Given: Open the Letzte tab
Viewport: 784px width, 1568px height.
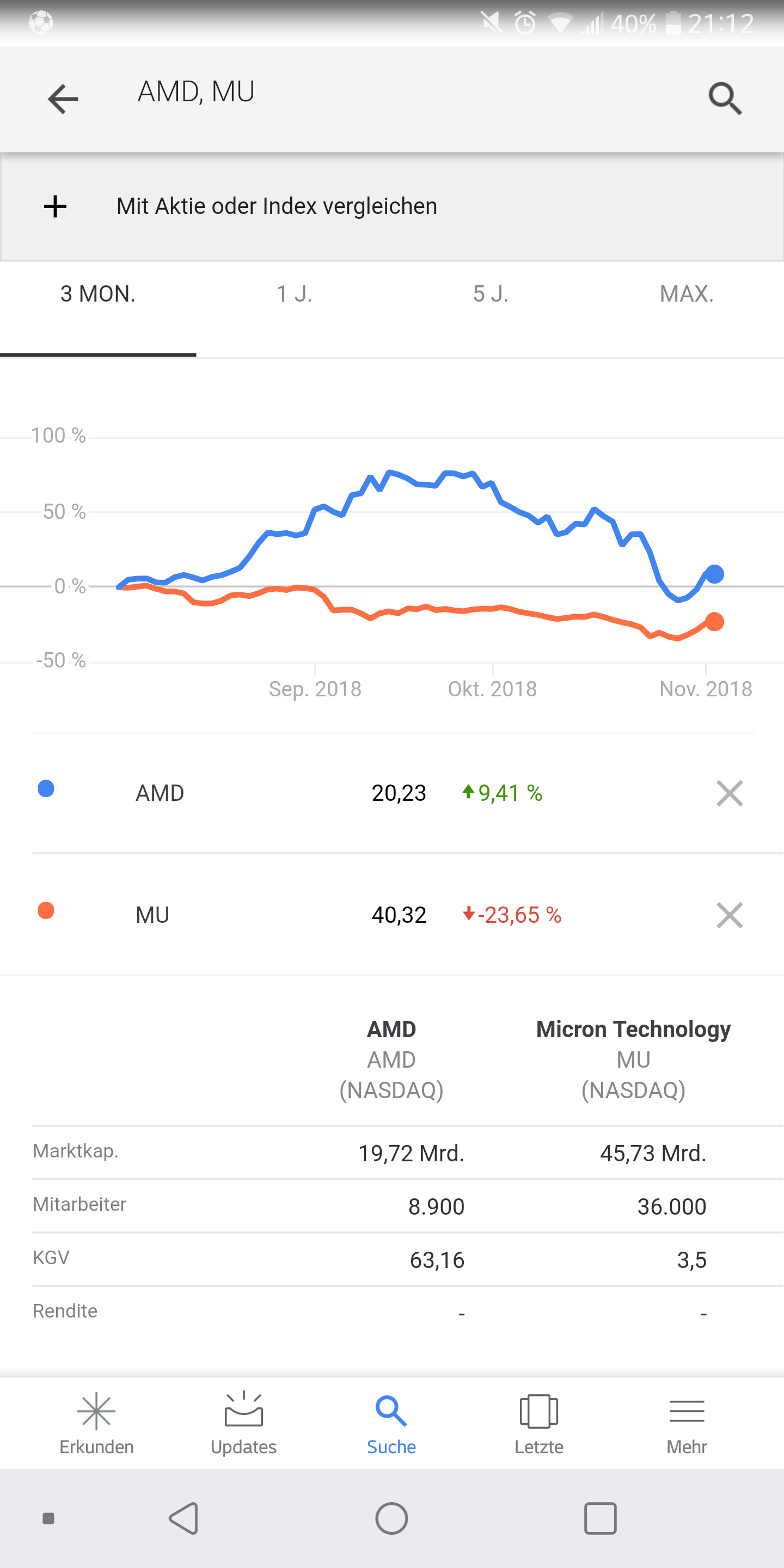Looking at the screenshot, I should (x=538, y=1423).
